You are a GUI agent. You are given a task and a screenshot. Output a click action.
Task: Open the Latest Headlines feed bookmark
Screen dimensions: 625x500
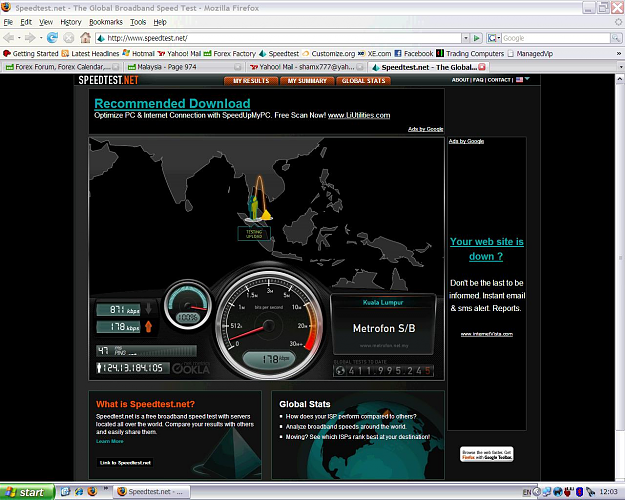[90, 53]
